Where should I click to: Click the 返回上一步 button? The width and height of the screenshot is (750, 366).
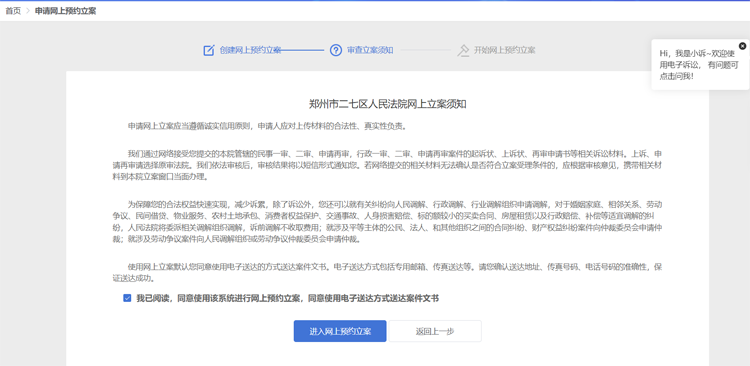pos(435,331)
